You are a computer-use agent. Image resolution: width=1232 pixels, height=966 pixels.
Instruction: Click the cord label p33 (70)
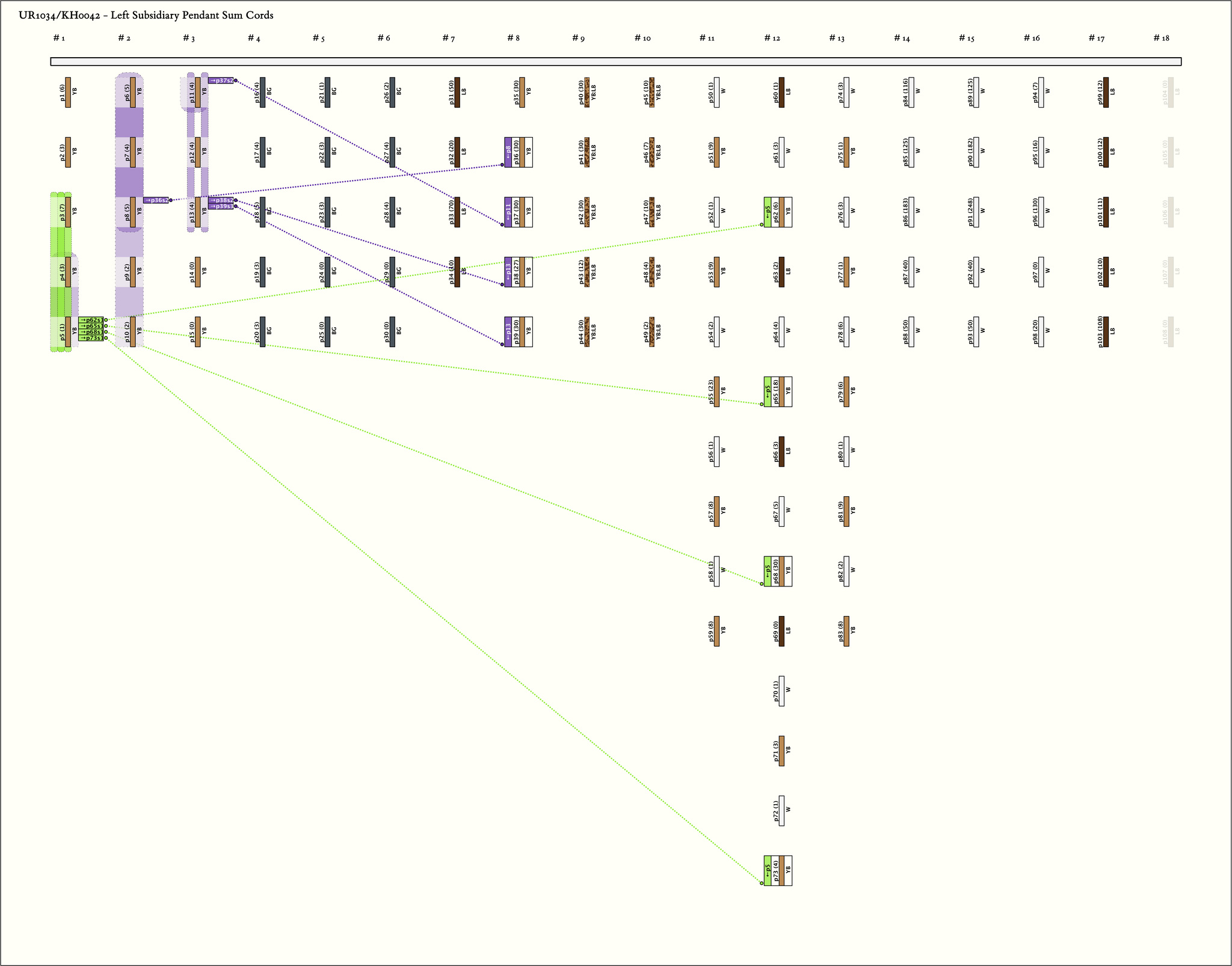[x=452, y=212]
